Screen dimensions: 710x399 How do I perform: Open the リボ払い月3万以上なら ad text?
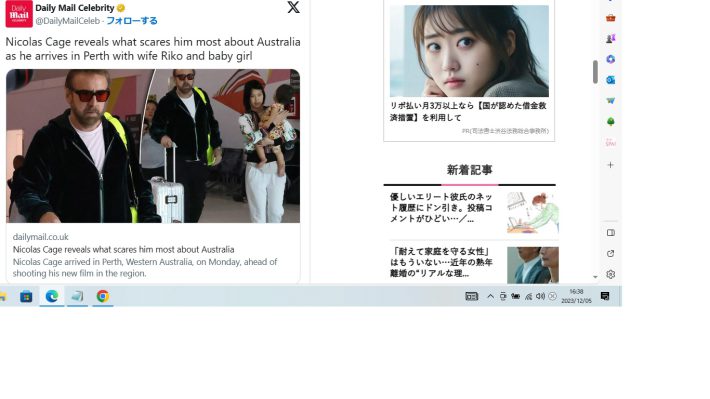click(x=468, y=111)
